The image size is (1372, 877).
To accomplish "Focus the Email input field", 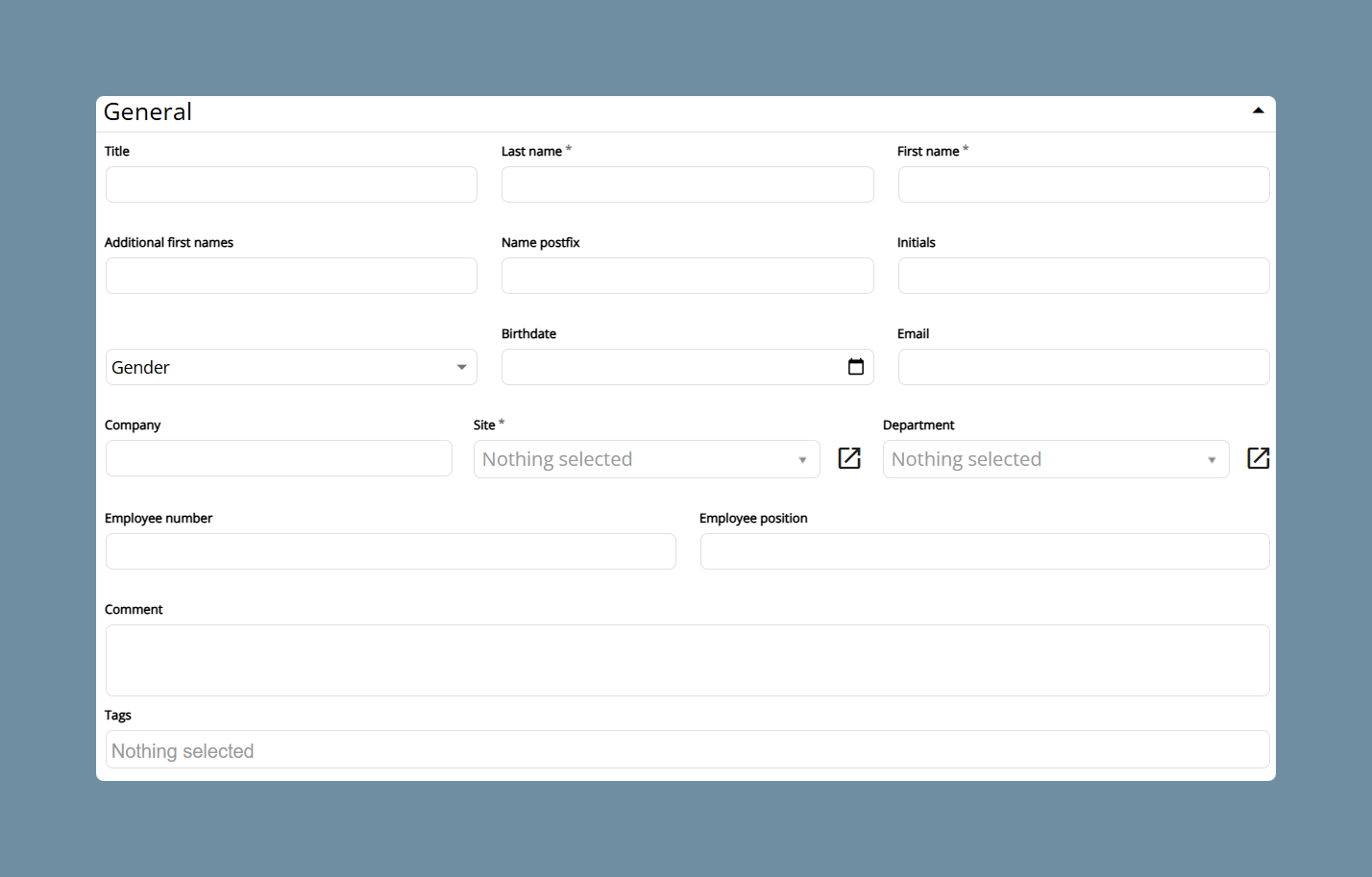I will [1084, 367].
